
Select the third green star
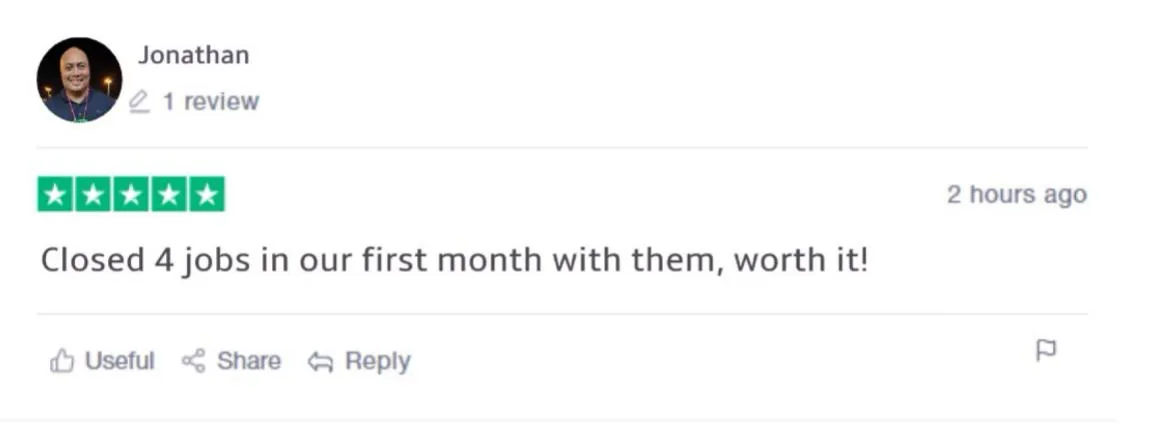tap(131, 194)
